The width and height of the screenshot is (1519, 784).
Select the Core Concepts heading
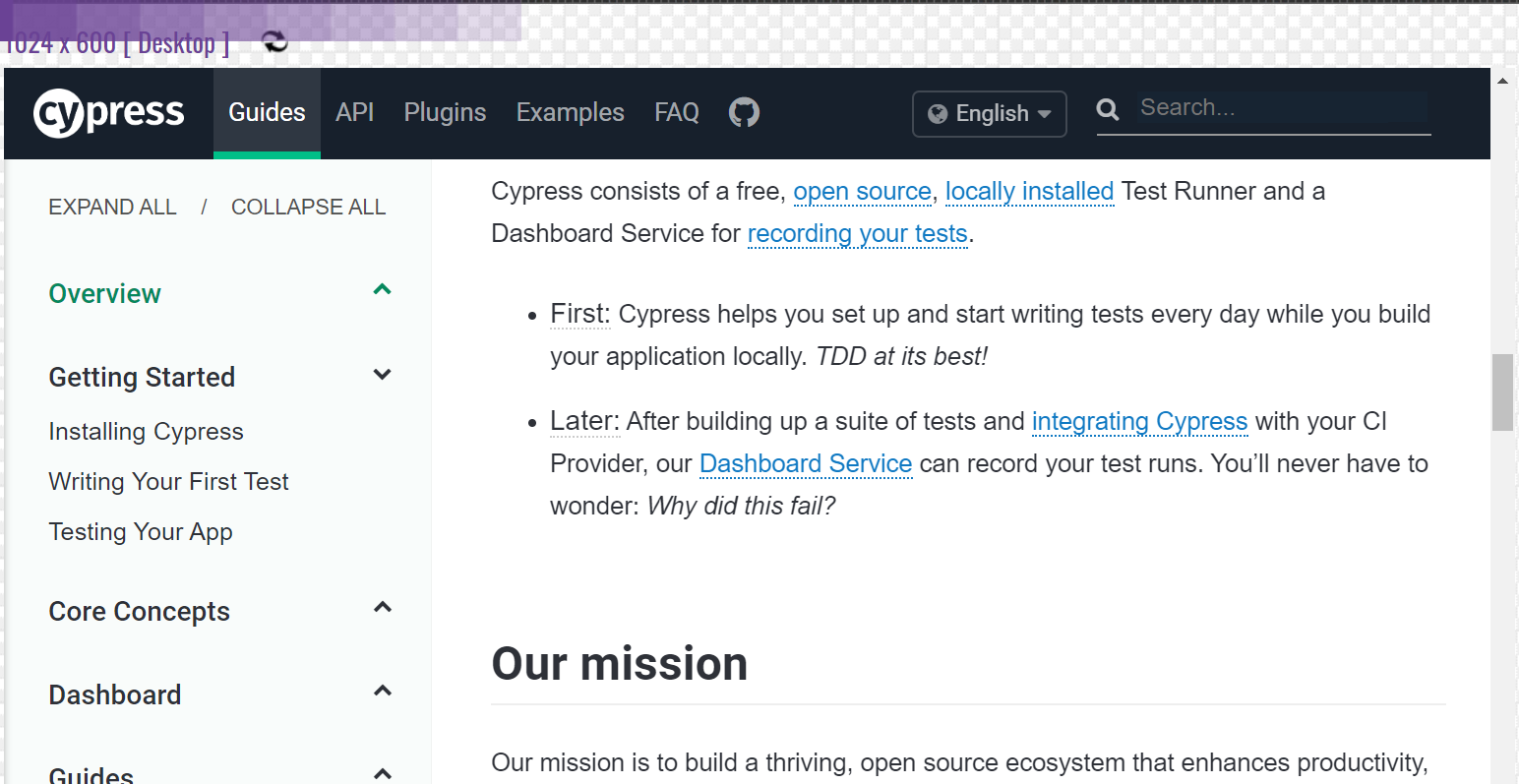pos(139,611)
